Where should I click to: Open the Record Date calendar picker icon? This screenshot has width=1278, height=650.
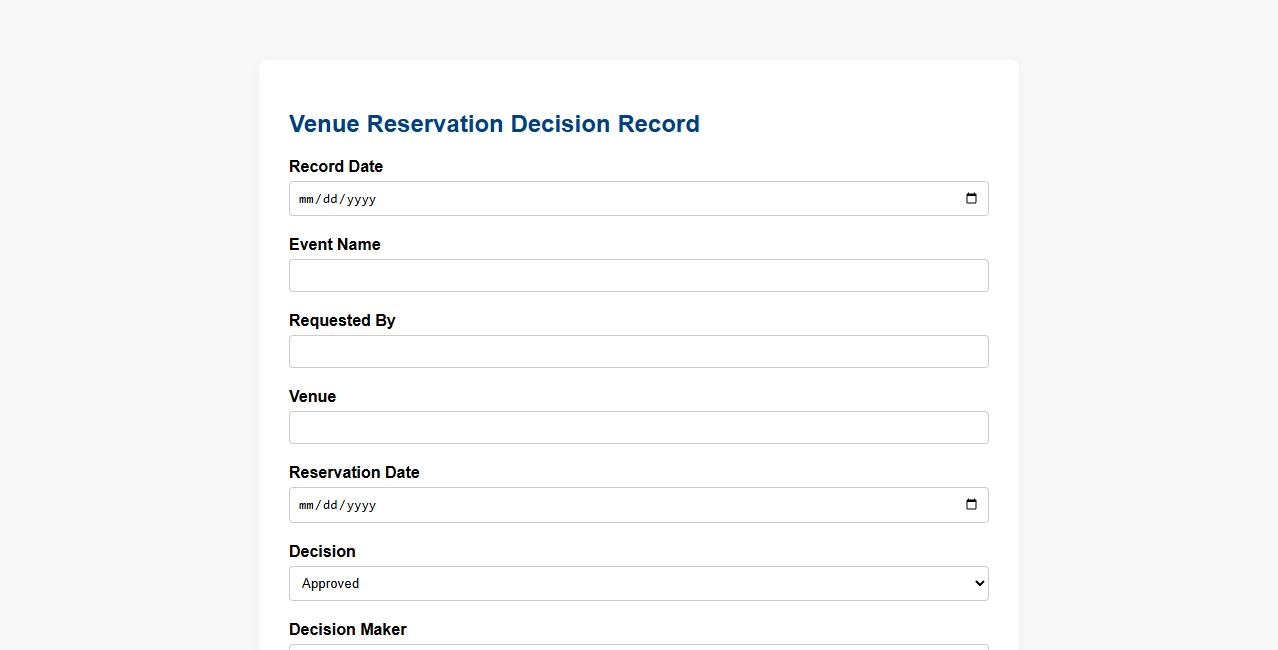click(x=971, y=199)
